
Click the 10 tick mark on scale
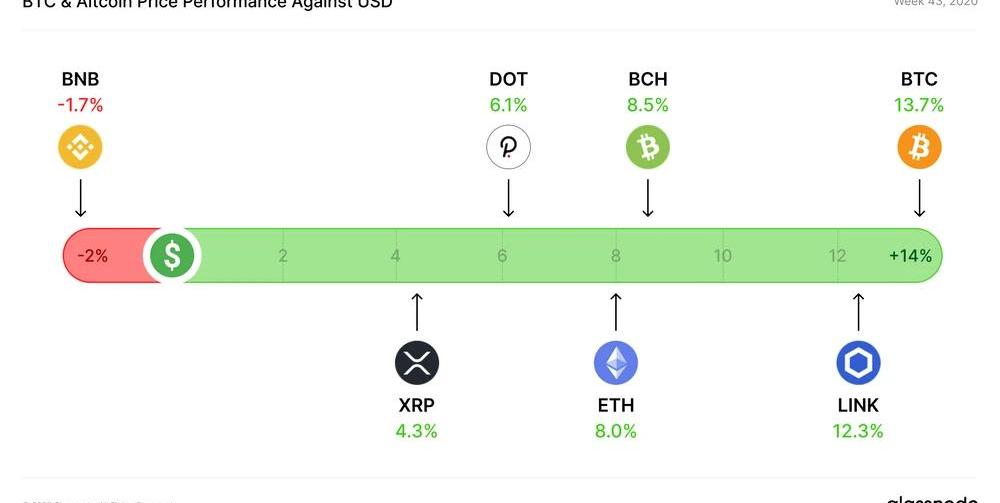[x=722, y=256]
